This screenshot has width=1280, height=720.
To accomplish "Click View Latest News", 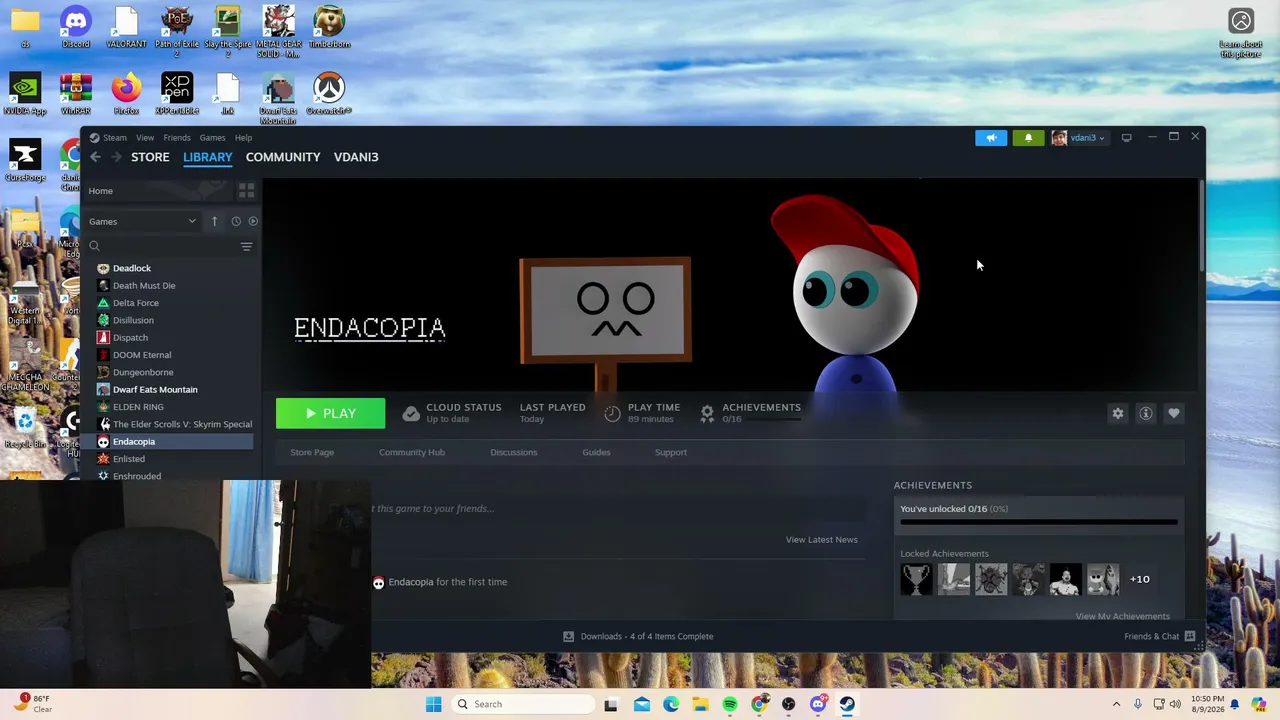I will click(822, 540).
